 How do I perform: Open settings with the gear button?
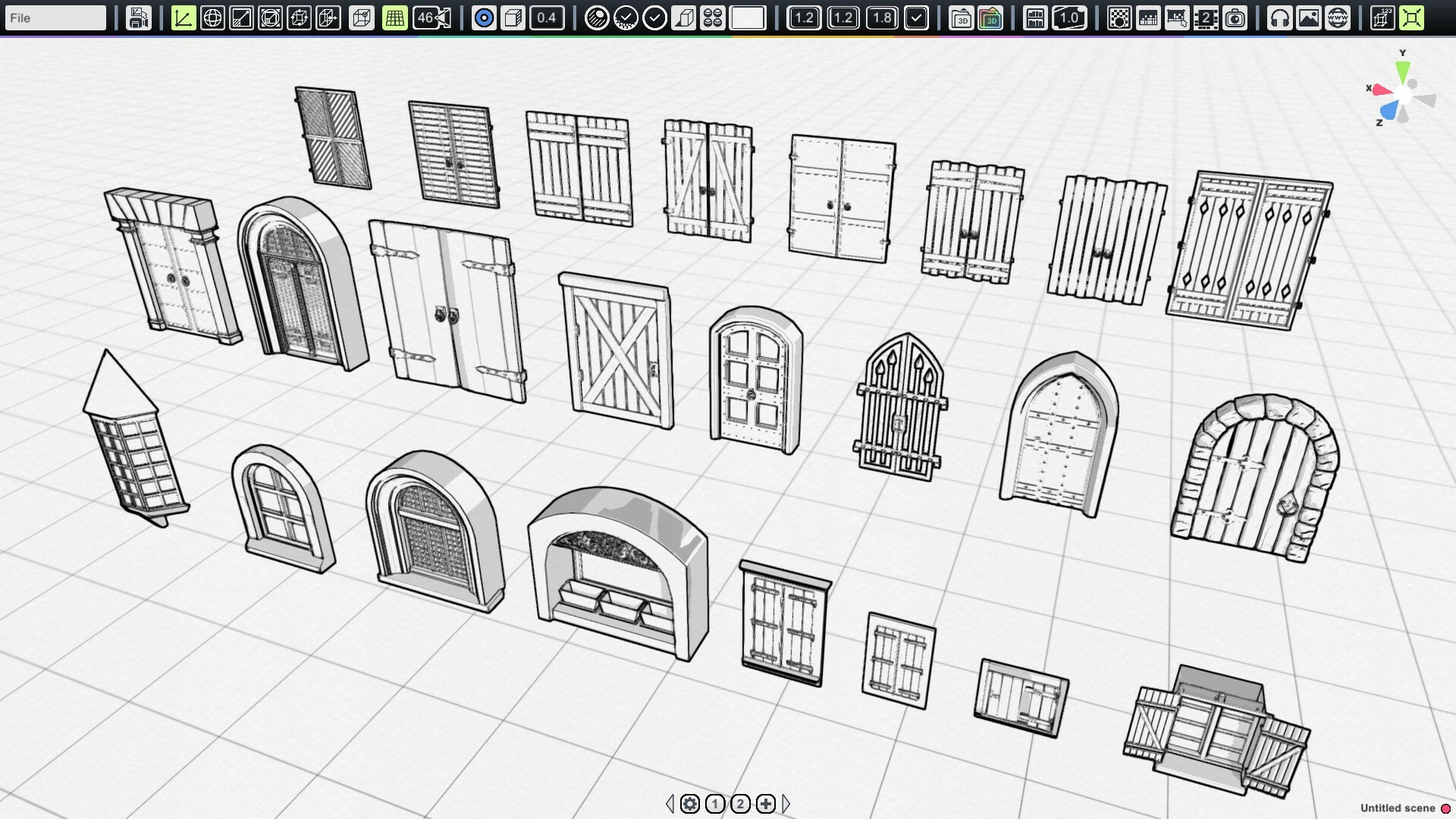click(689, 804)
